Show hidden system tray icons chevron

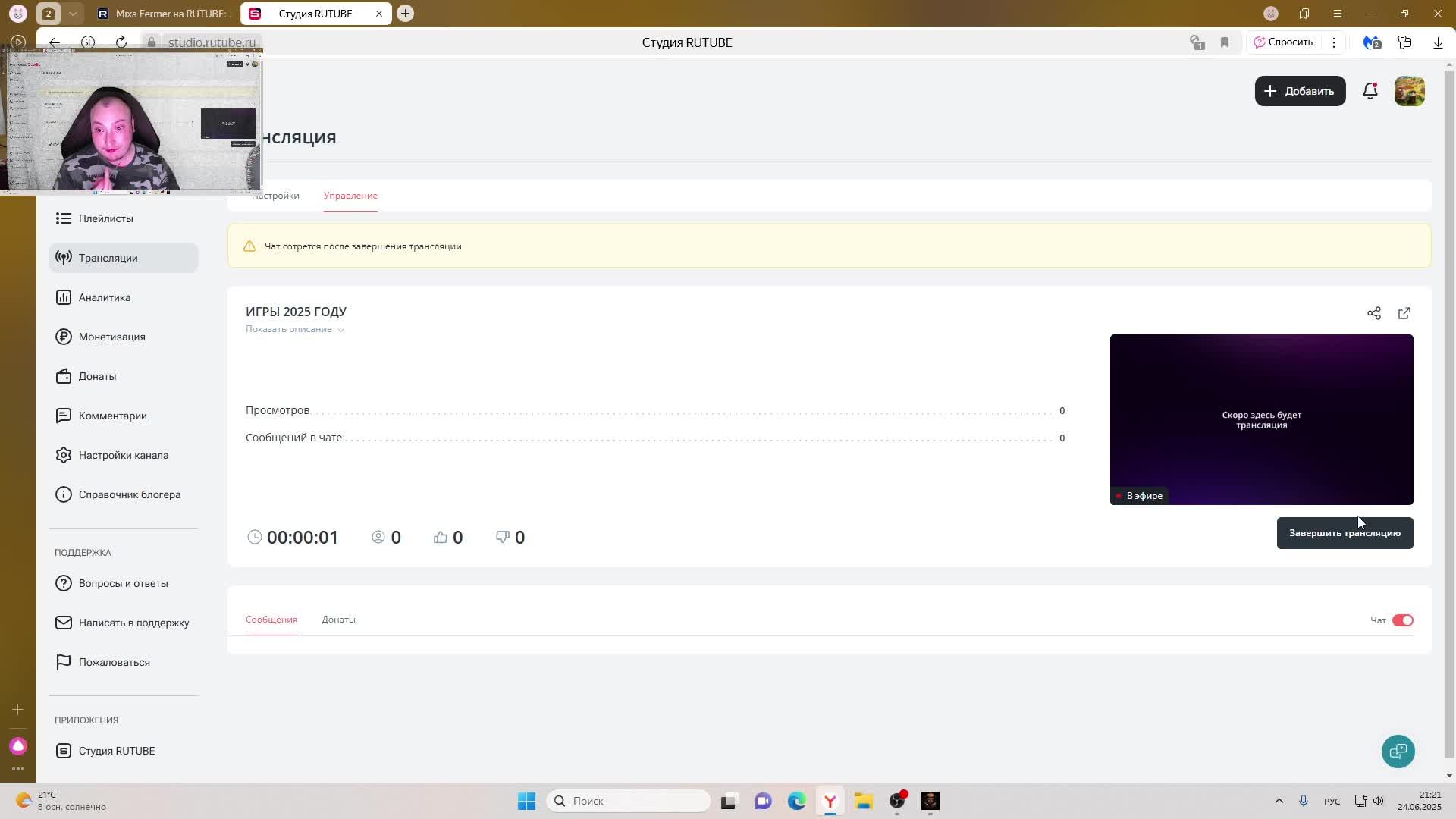tap(1279, 801)
